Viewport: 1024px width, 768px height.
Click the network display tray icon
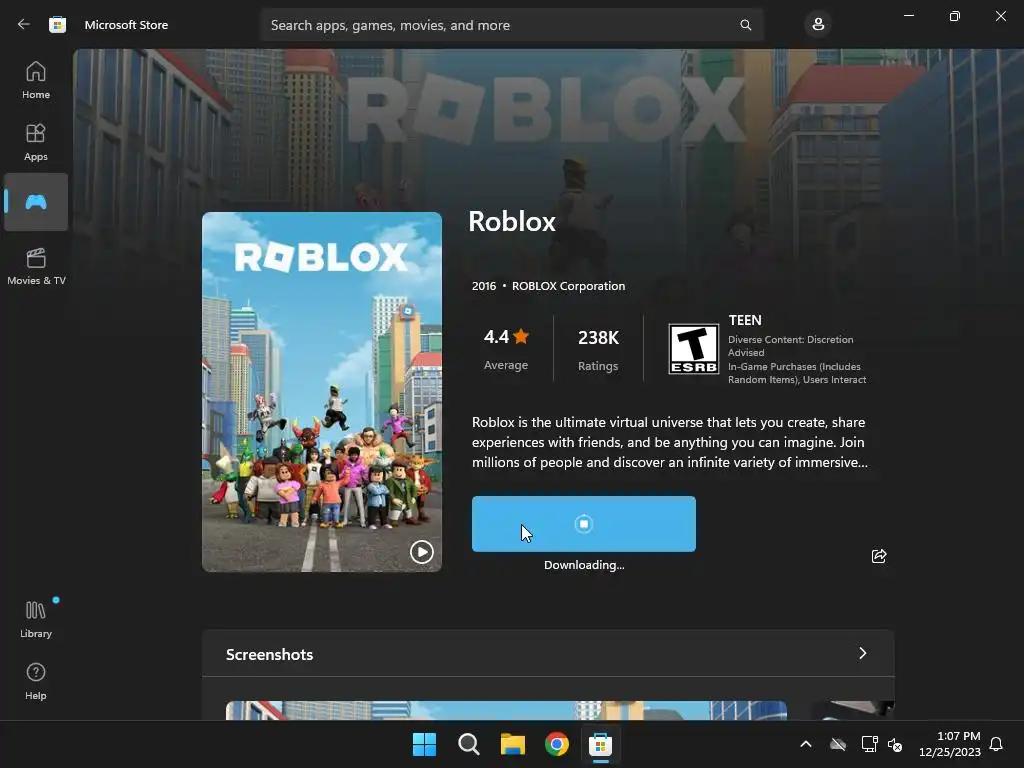pyautogui.click(x=869, y=744)
